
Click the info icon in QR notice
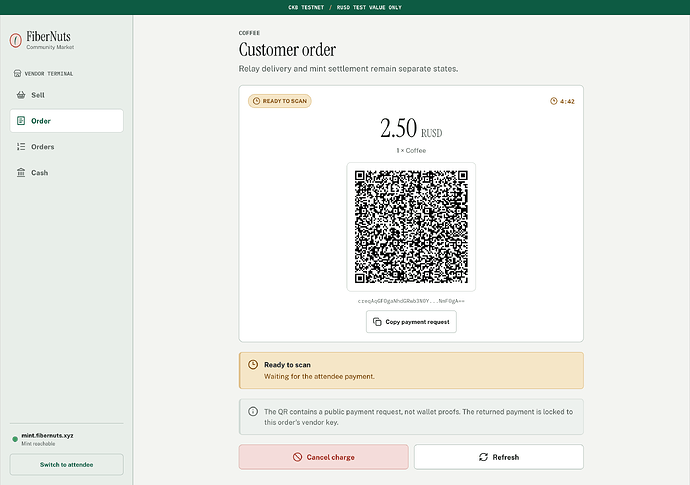(253, 412)
